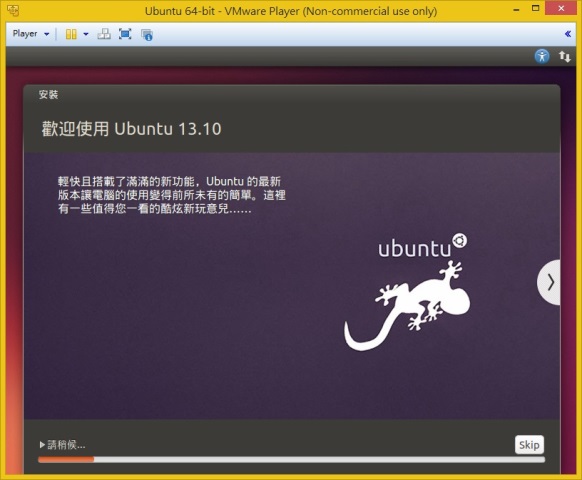Enter full screen mode
The image size is (582, 480).
tap(125, 34)
